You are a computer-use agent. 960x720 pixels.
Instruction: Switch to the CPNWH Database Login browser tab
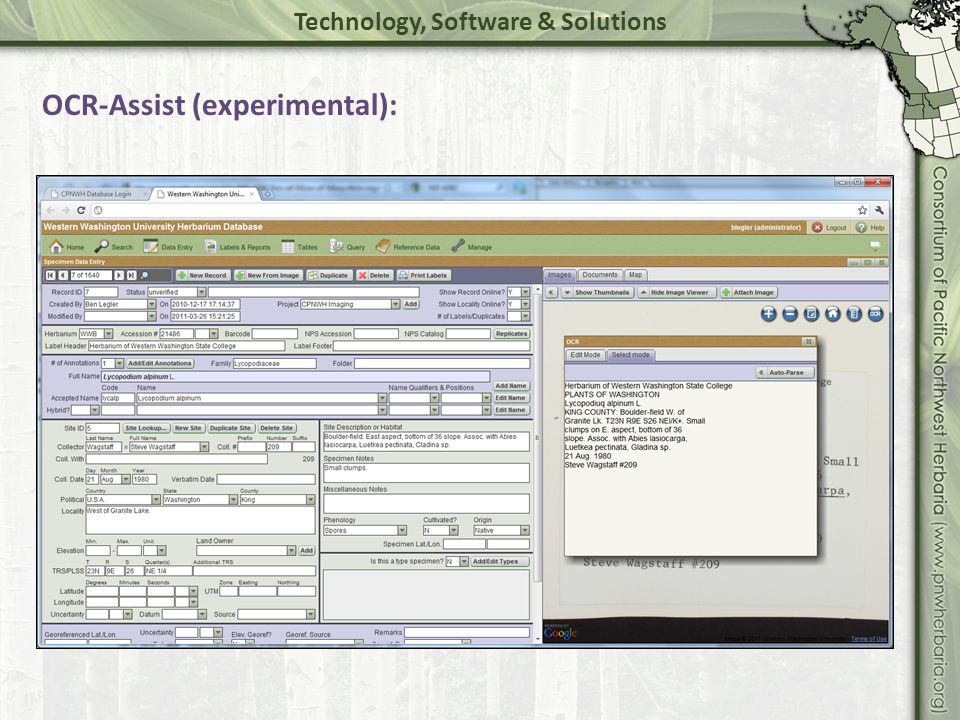[x=96, y=194]
